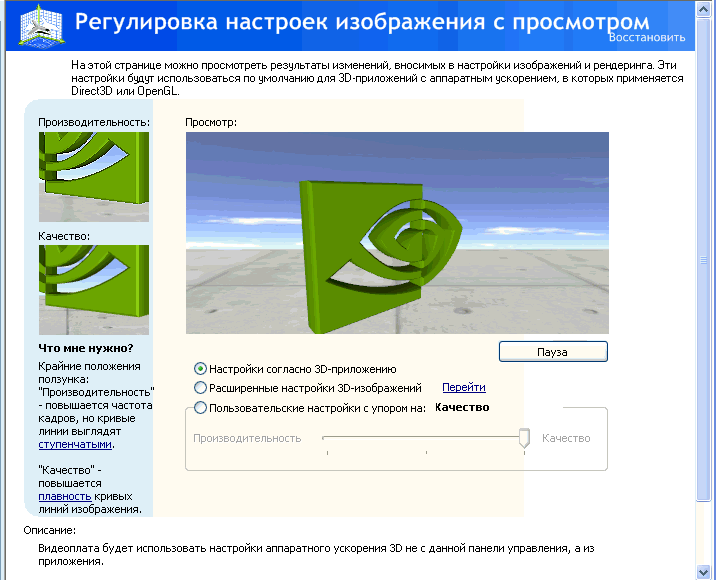716x580 pixels.
Task: Click the Производительность sample thumbnail
Action: [93, 176]
